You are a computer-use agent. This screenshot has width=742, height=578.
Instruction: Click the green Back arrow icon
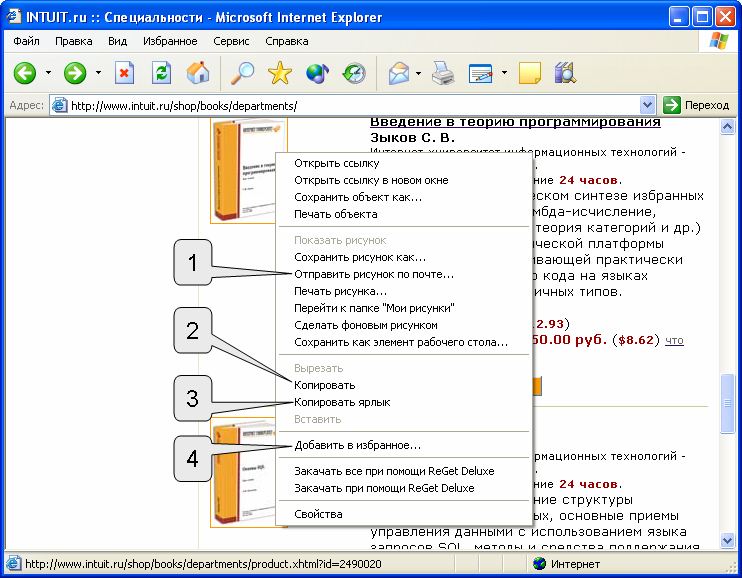point(25,73)
